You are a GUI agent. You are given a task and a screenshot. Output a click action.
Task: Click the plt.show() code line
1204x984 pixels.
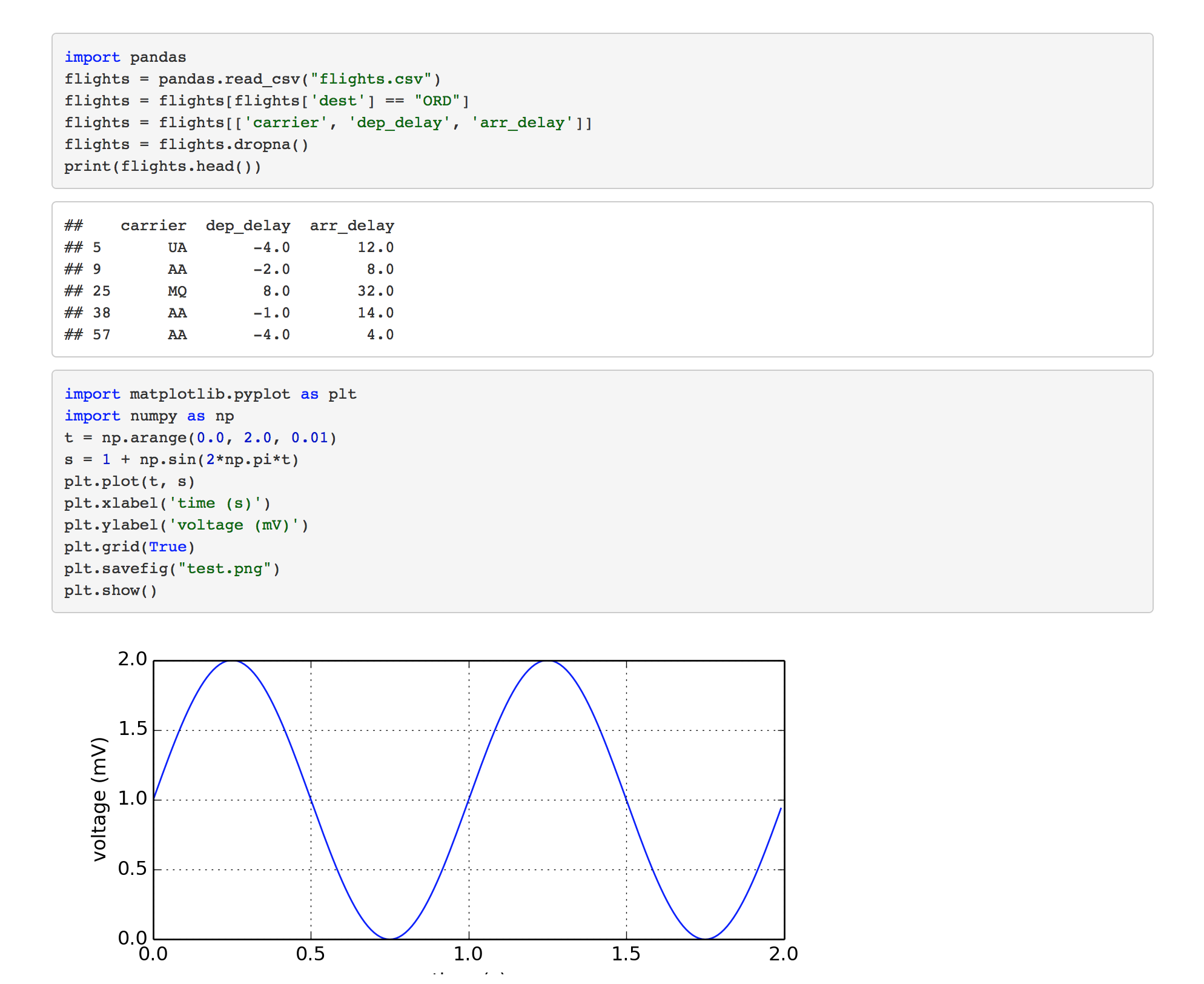(x=110, y=590)
